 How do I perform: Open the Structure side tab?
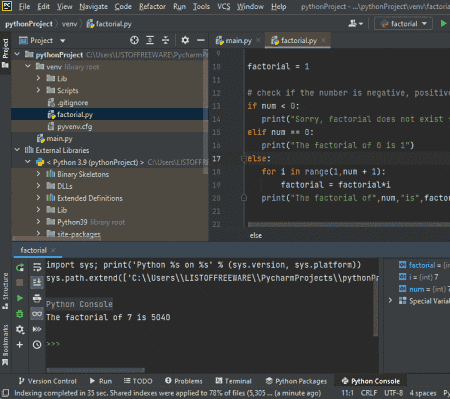coord(5,291)
